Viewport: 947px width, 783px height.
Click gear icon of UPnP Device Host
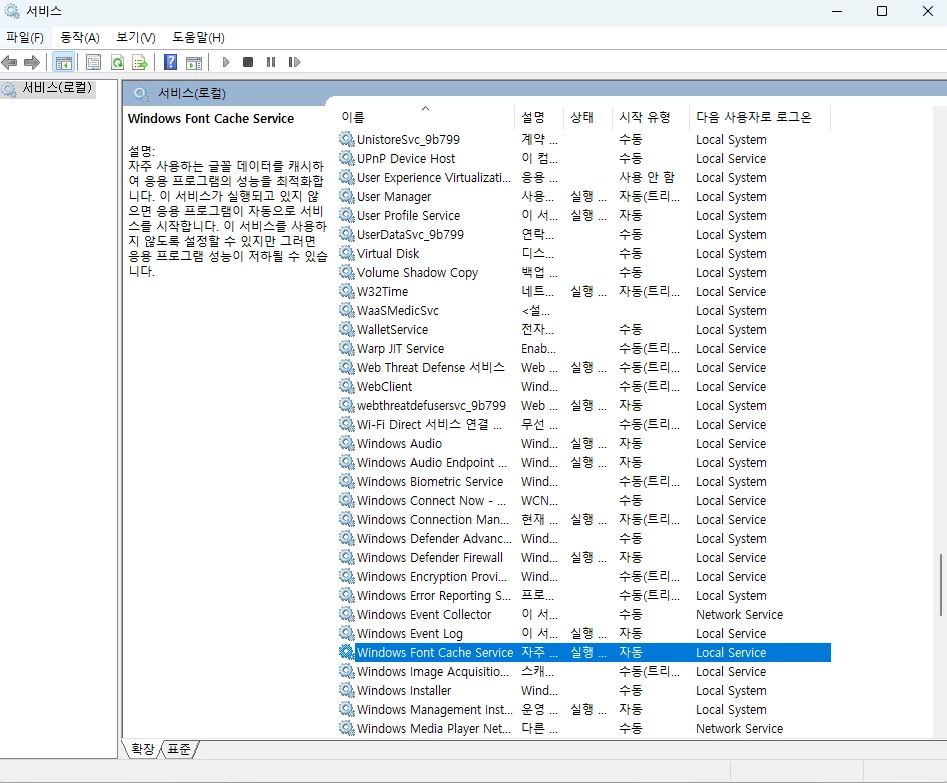point(347,158)
